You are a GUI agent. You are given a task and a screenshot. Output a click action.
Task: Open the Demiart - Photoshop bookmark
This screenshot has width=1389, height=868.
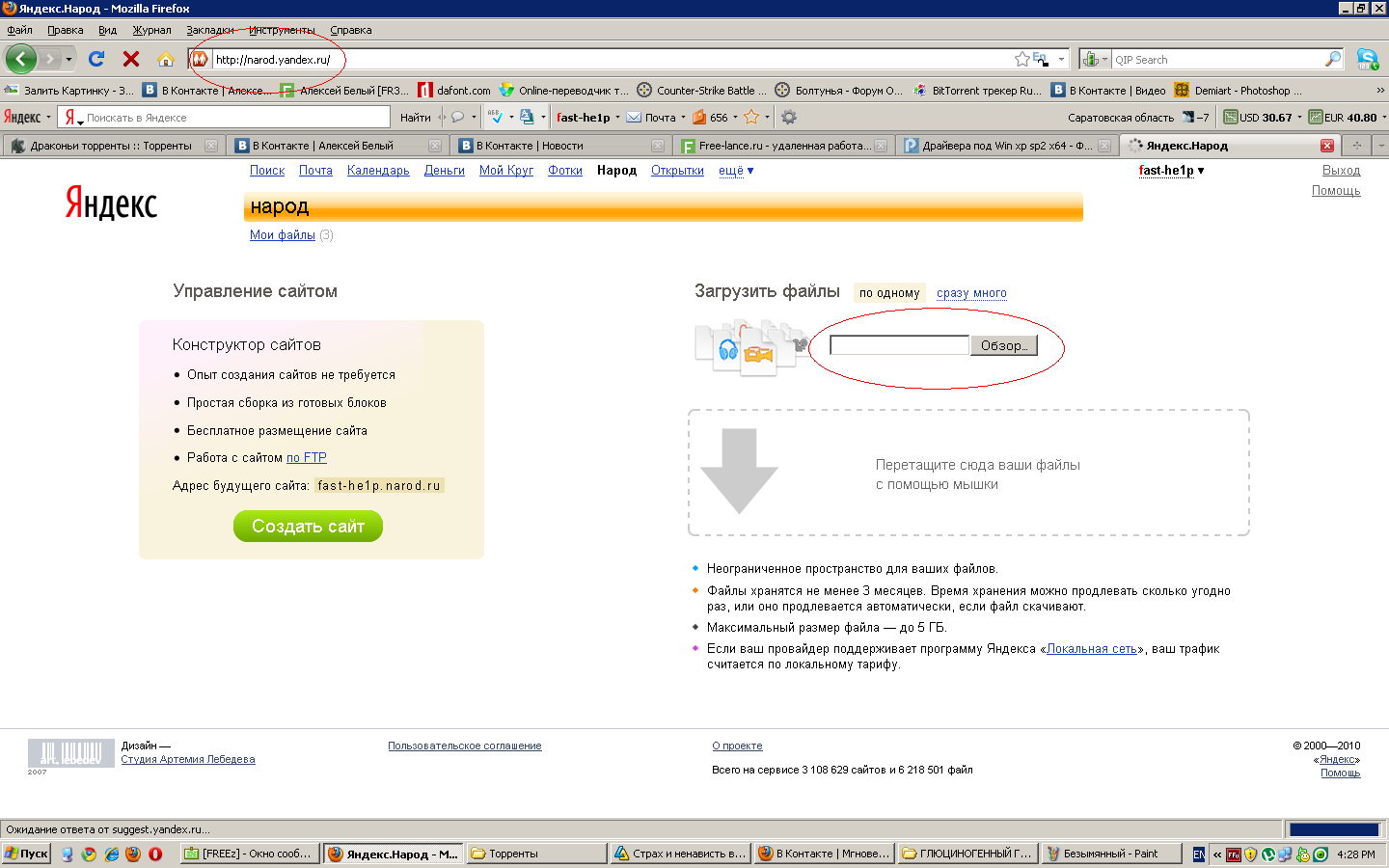click(1239, 90)
